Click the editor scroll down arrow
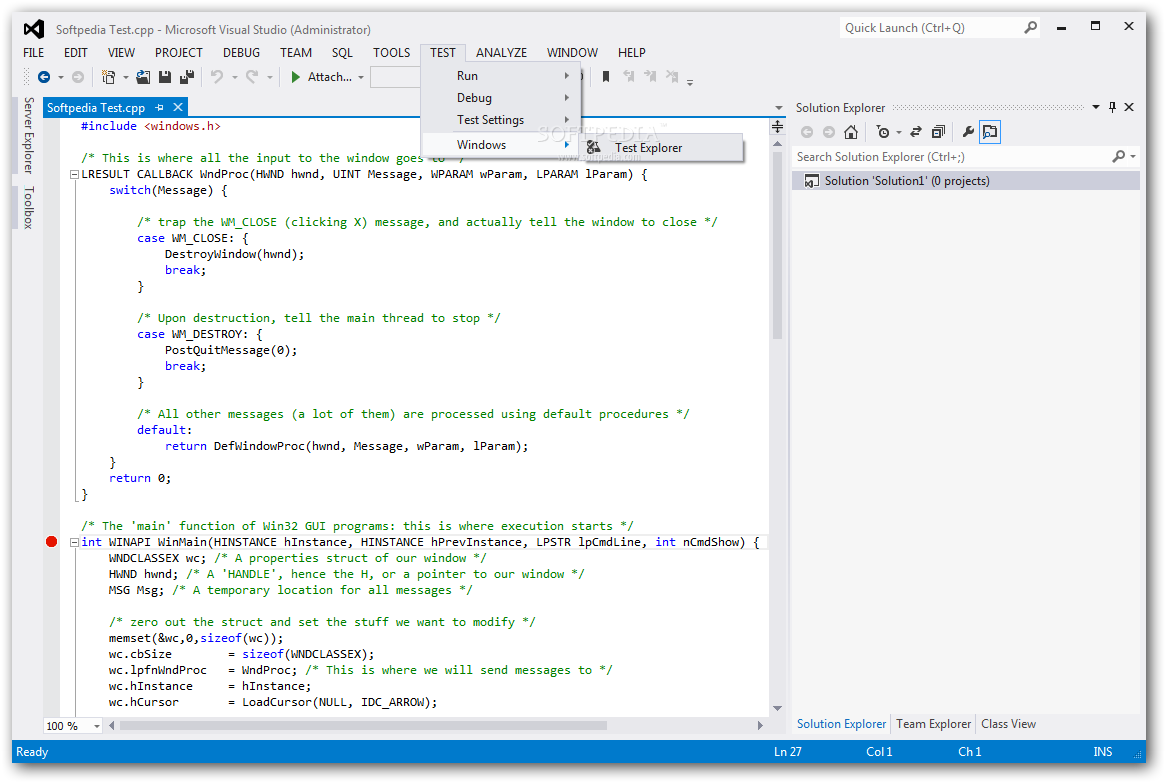The image size is (1166, 783). (778, 708)
